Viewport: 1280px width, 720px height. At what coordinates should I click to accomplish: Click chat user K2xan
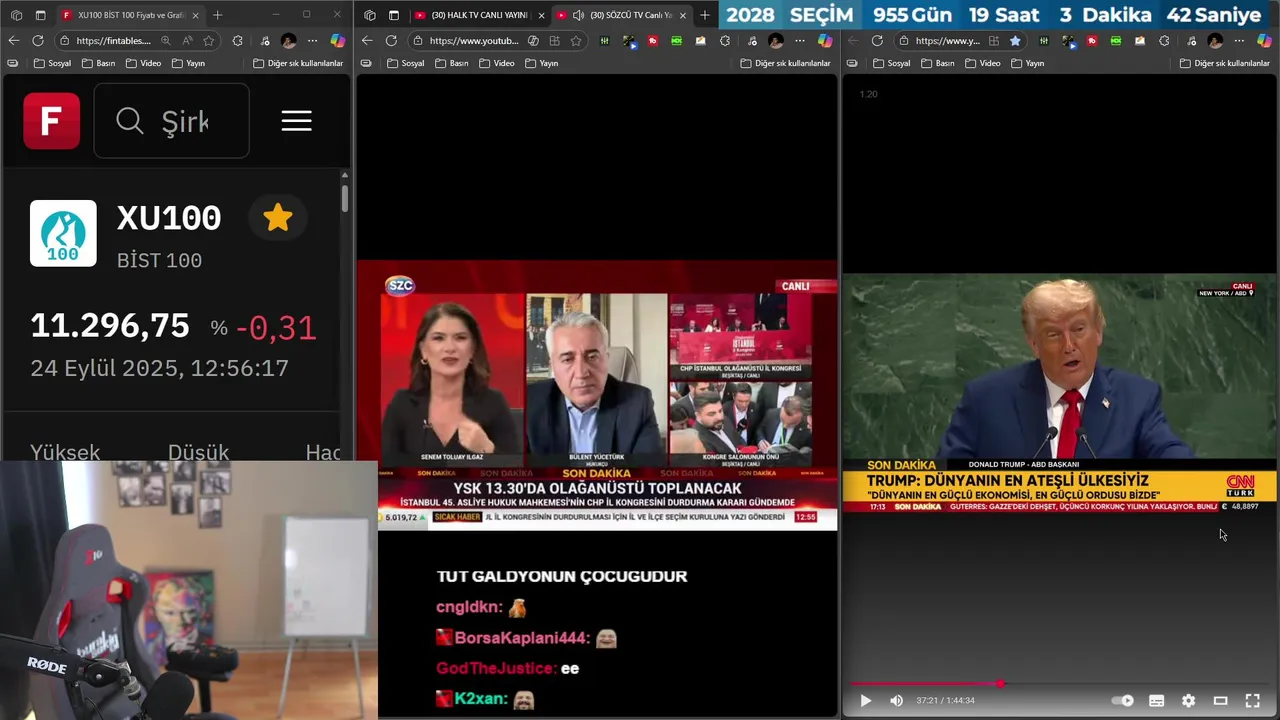(481, 699)
